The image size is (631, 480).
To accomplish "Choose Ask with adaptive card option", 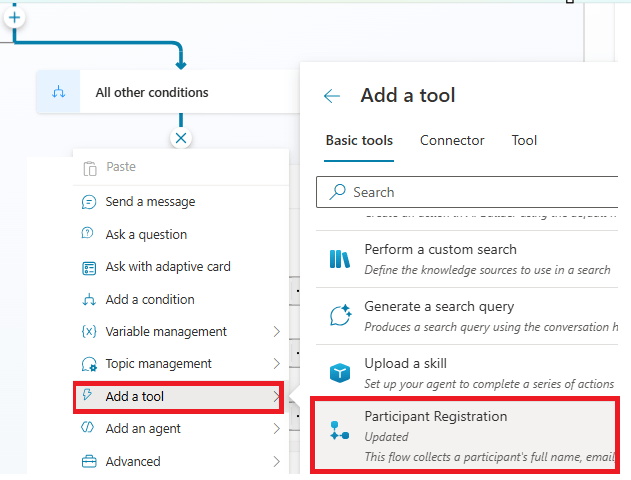I will 167,267.
